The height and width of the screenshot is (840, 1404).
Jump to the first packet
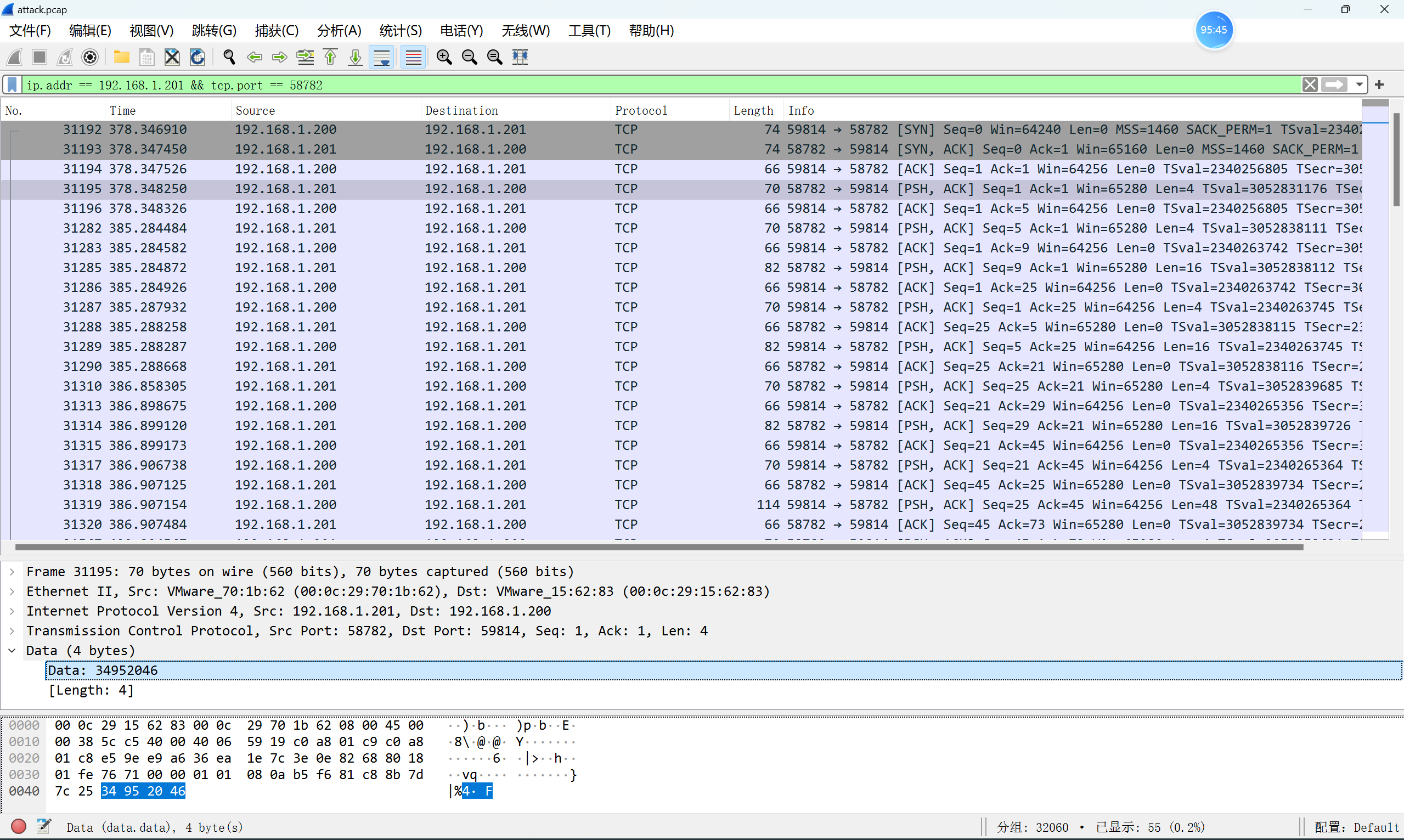coord(330,57)
